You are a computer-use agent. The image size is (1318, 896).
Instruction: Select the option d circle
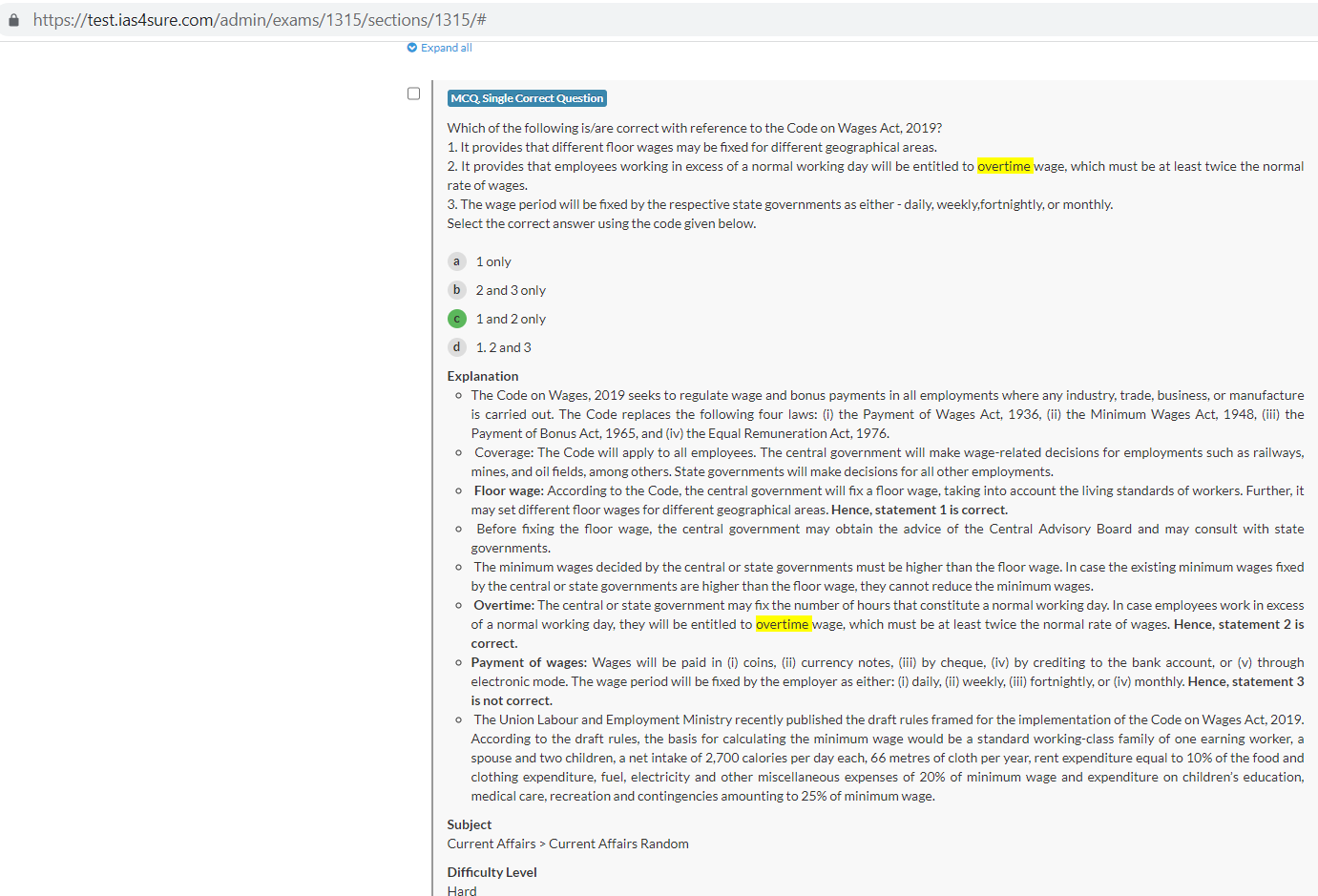coord(457,347)
